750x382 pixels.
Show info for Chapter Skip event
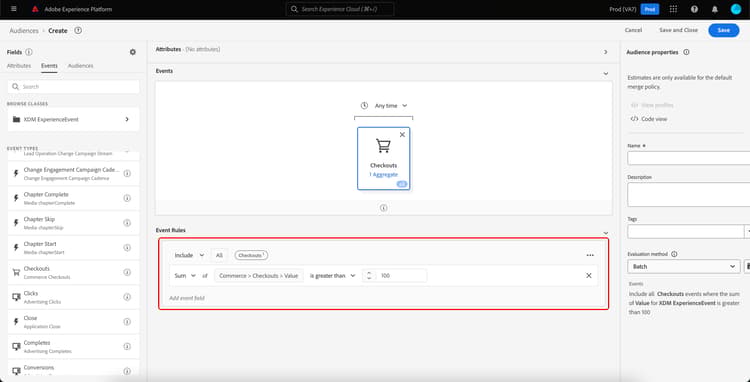click(127, 223)
